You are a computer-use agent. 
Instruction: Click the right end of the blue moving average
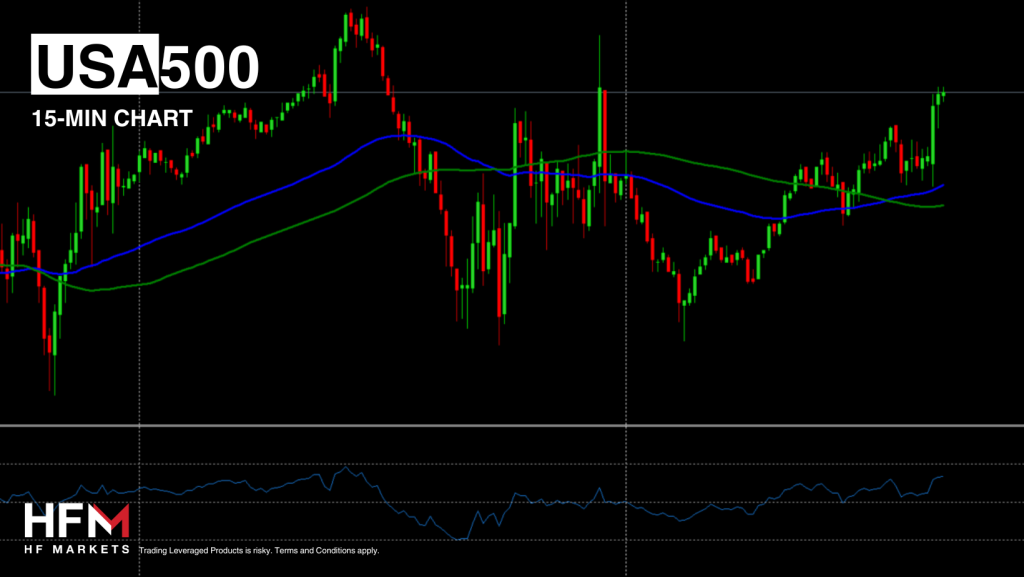pyautogui.click(x=942, y=185)
